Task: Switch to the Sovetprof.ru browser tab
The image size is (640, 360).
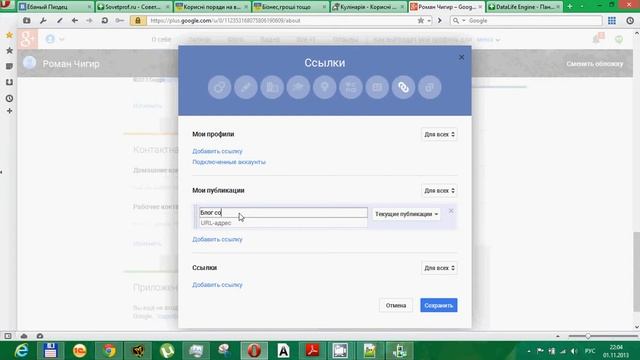Action: point(133,7)
